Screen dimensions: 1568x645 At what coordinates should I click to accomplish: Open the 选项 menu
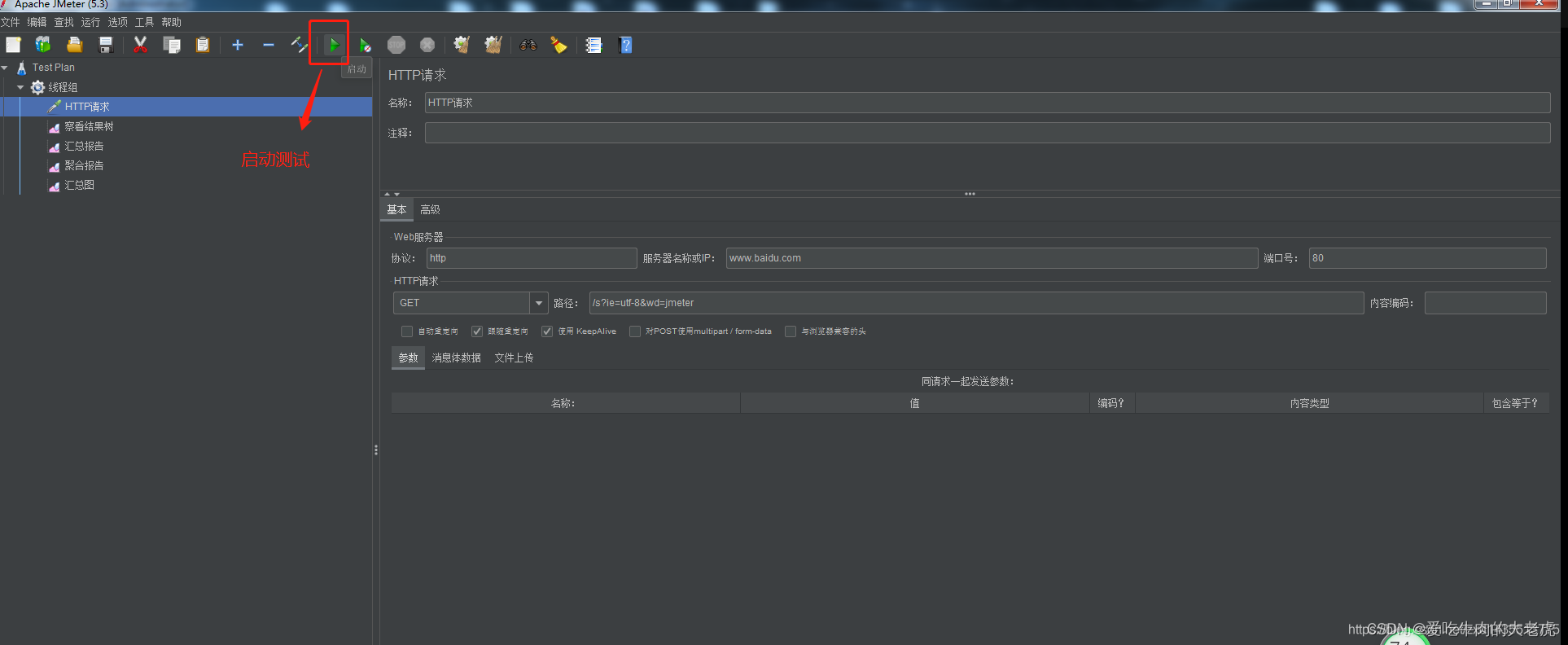117,22
